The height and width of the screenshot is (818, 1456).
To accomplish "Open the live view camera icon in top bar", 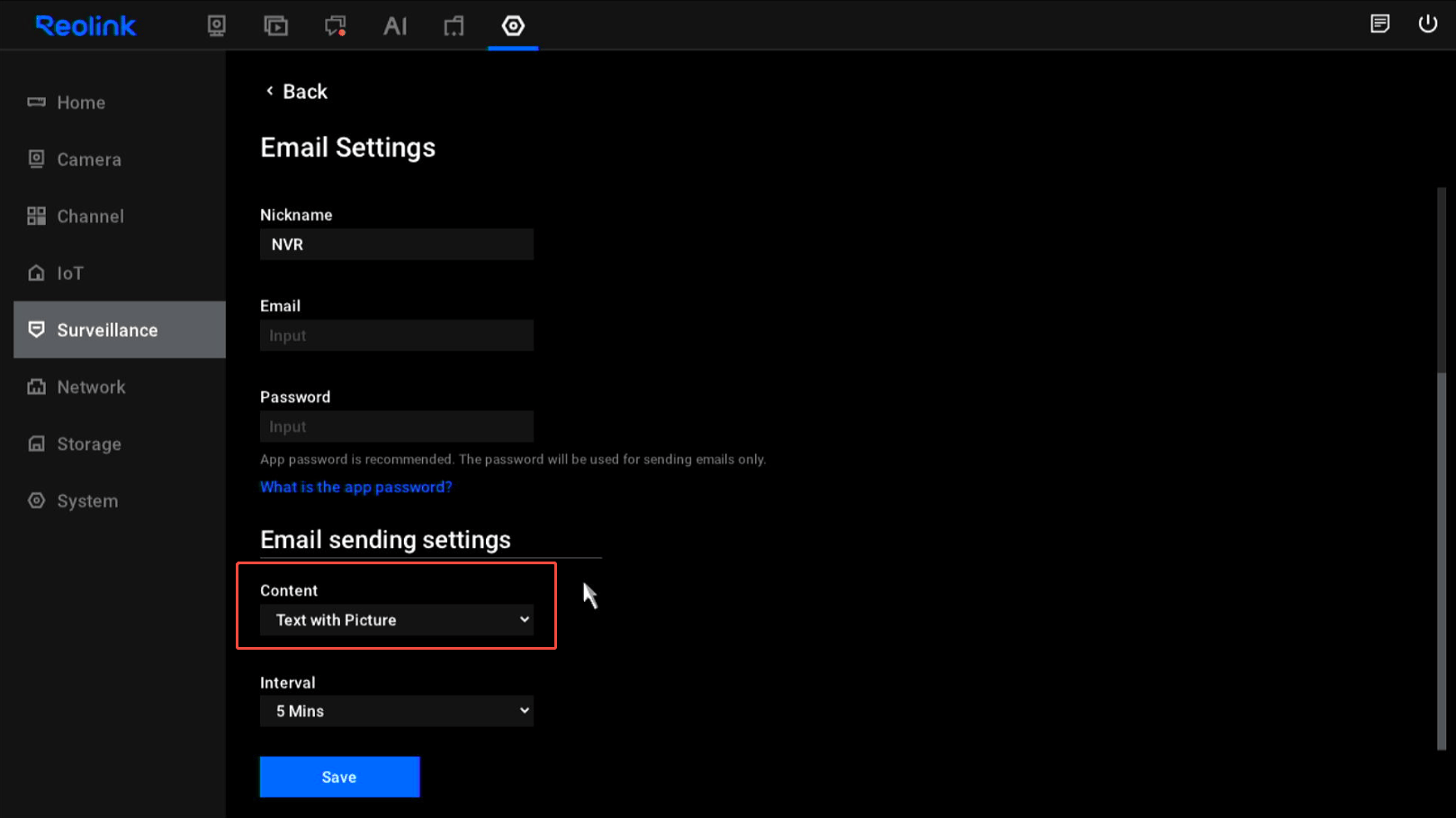I will [216, 25].
